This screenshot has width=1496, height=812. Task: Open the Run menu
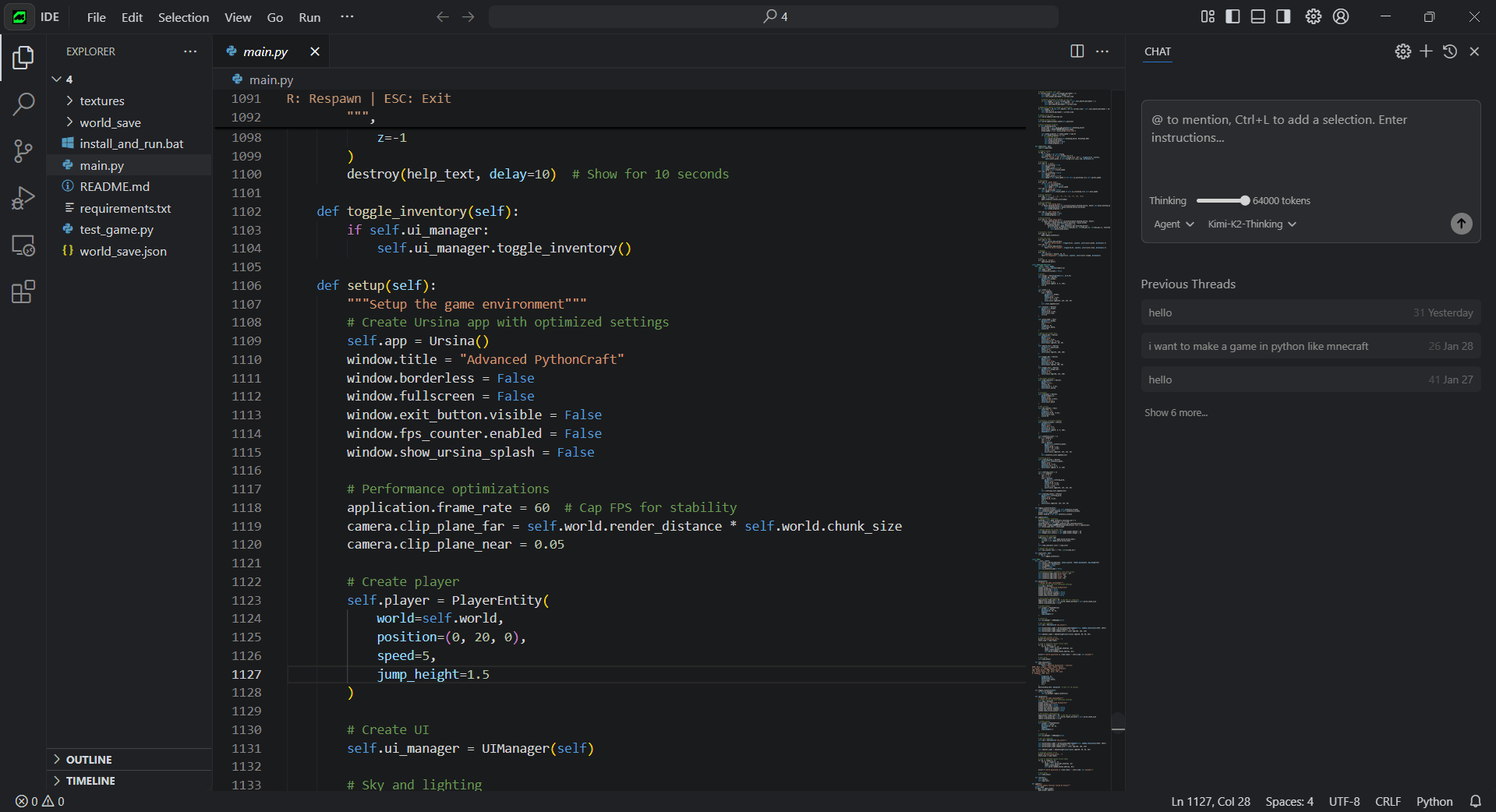pyautogui.click(x=309, y=17)
